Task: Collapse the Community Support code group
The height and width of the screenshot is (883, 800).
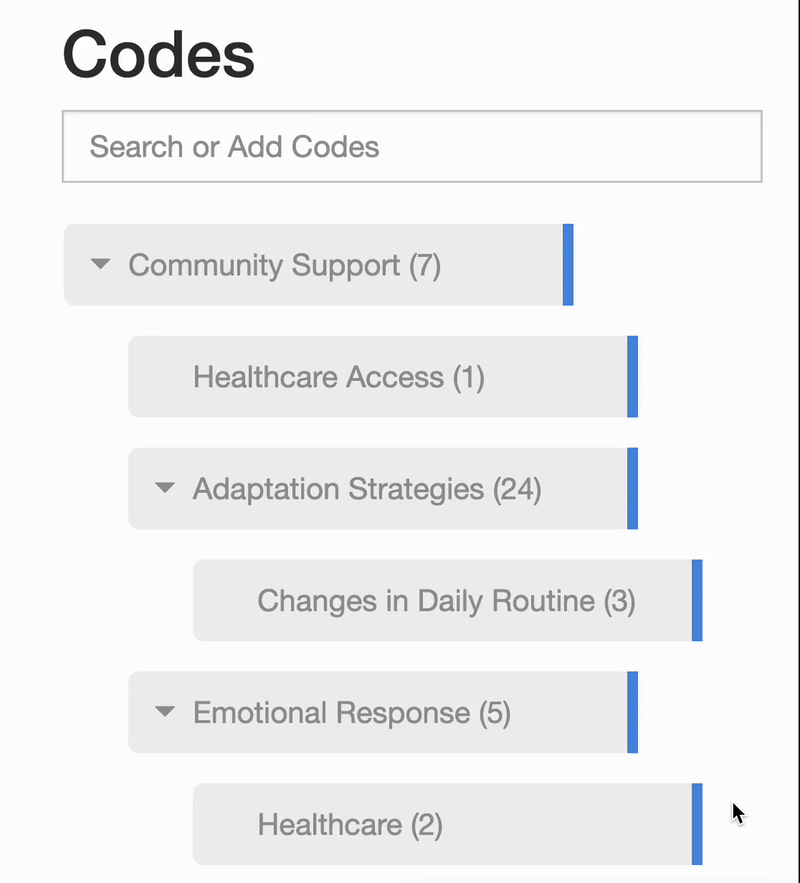Action: tap(101, 264)
